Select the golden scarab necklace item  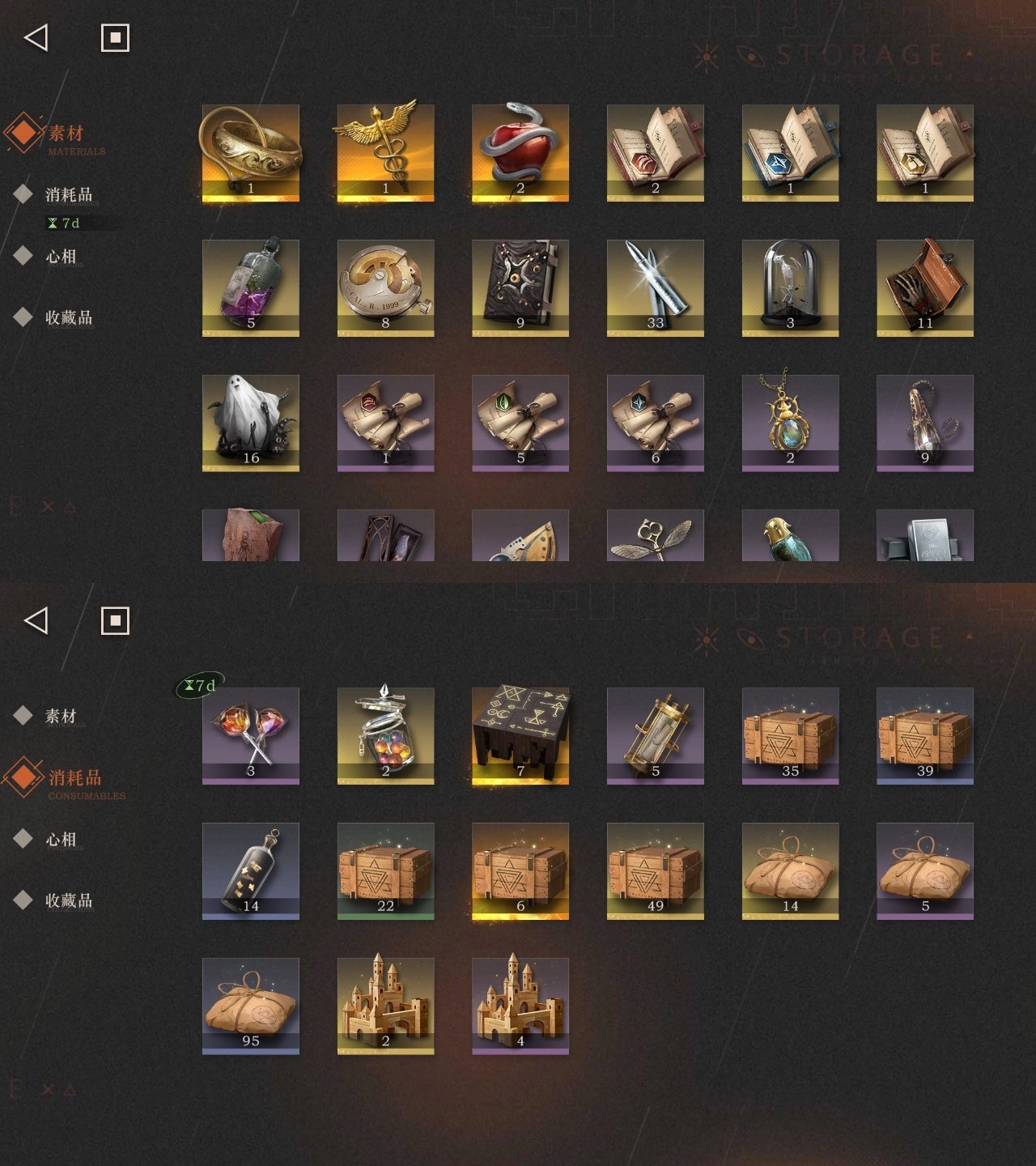coord(791,423)
